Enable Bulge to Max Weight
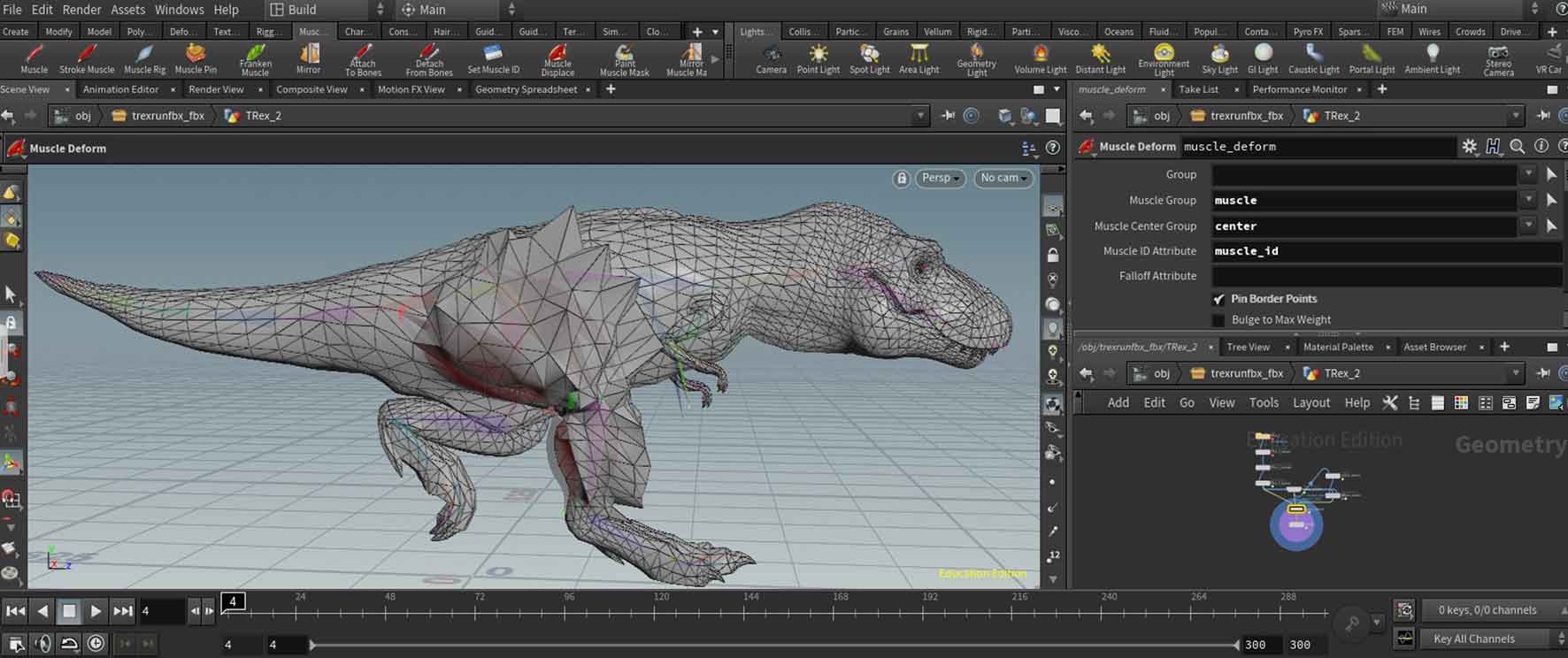Image resolution: width=1568 pixels, height=658 pixels. 1218,320
